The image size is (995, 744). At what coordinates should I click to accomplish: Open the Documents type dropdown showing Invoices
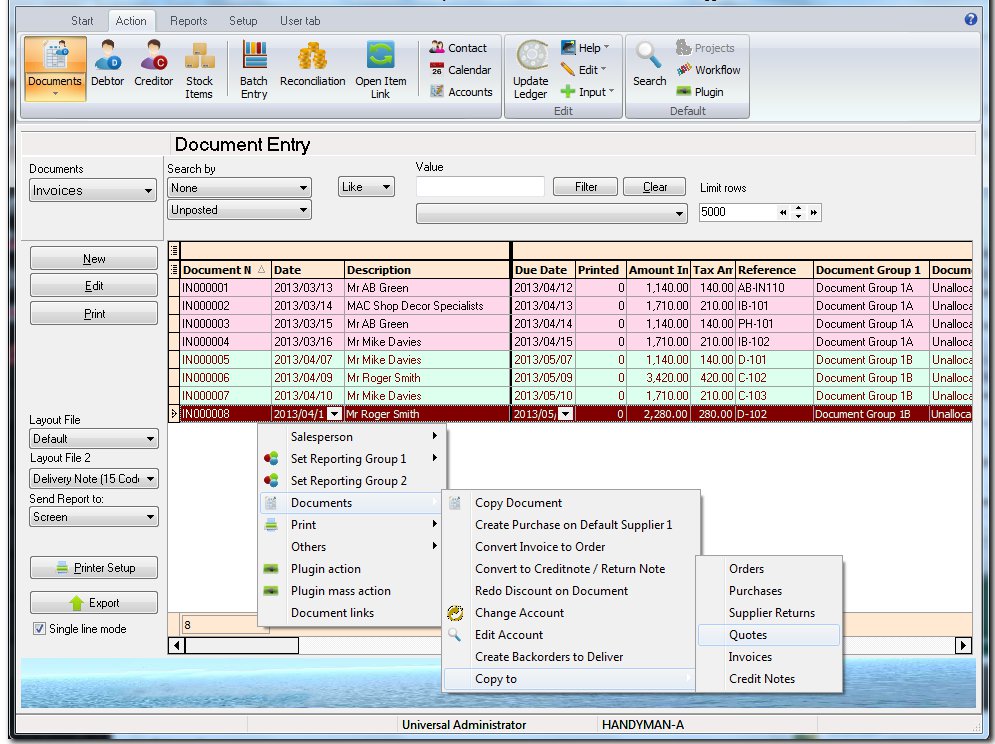(91, 189)
